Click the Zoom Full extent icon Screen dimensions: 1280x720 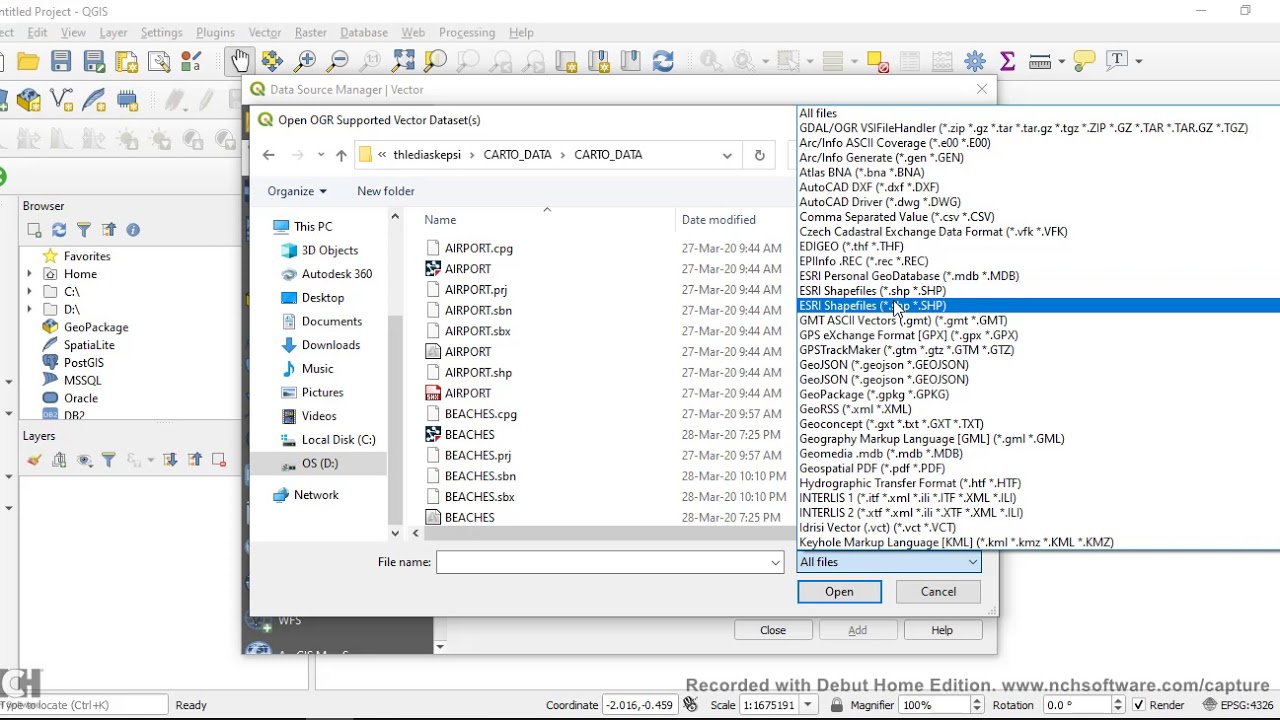coord(403,61)
